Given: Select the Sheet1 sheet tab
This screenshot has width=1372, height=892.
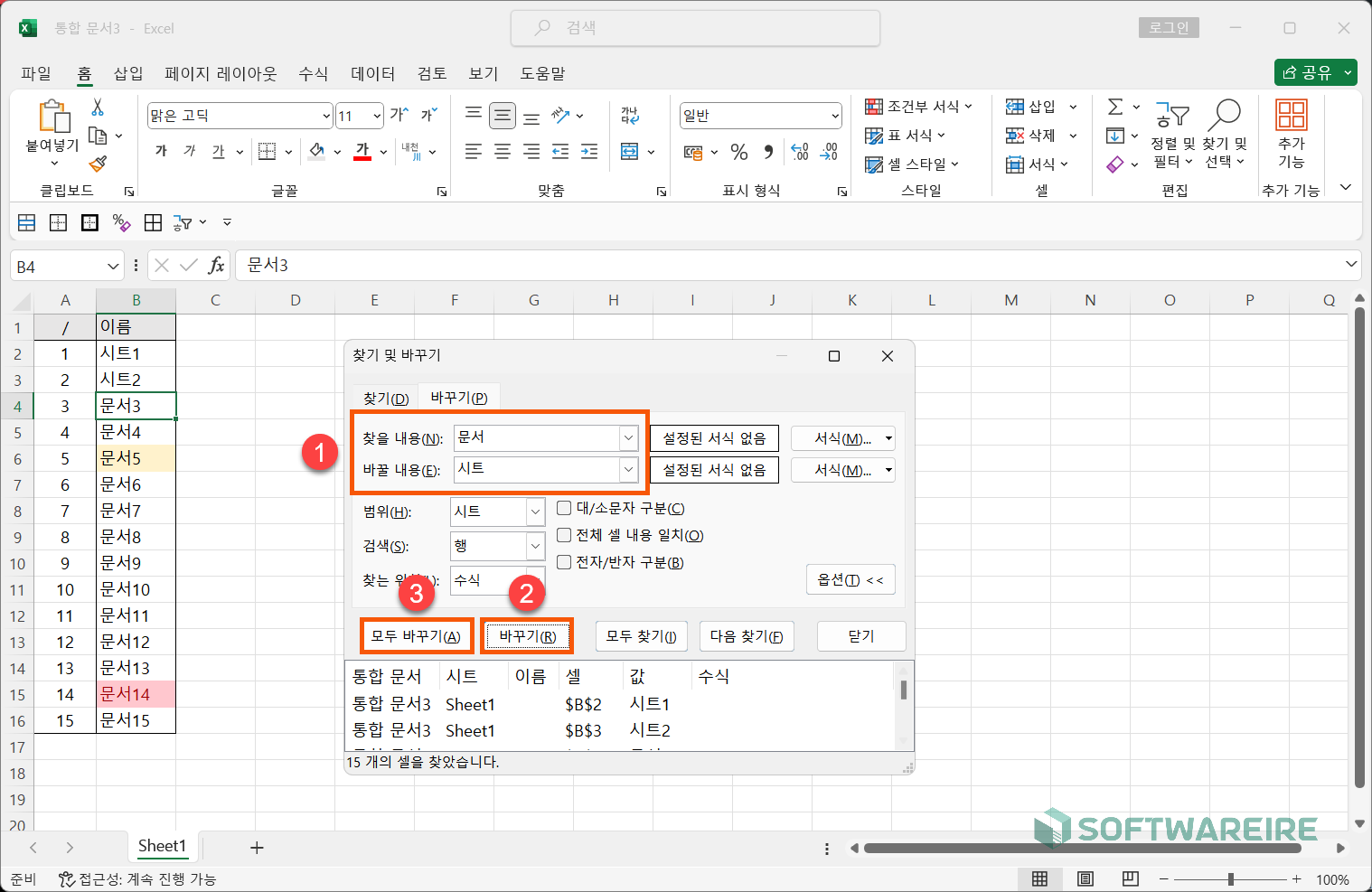Looking at the screenshot, I should click(162, 846).
